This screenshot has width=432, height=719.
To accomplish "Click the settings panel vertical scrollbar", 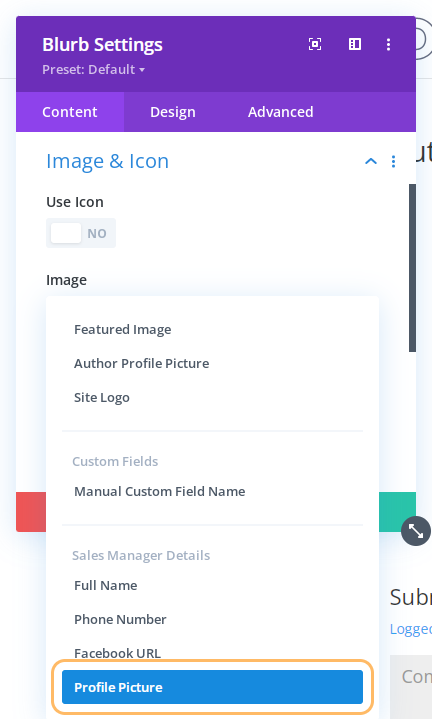I will coord(412,268).
